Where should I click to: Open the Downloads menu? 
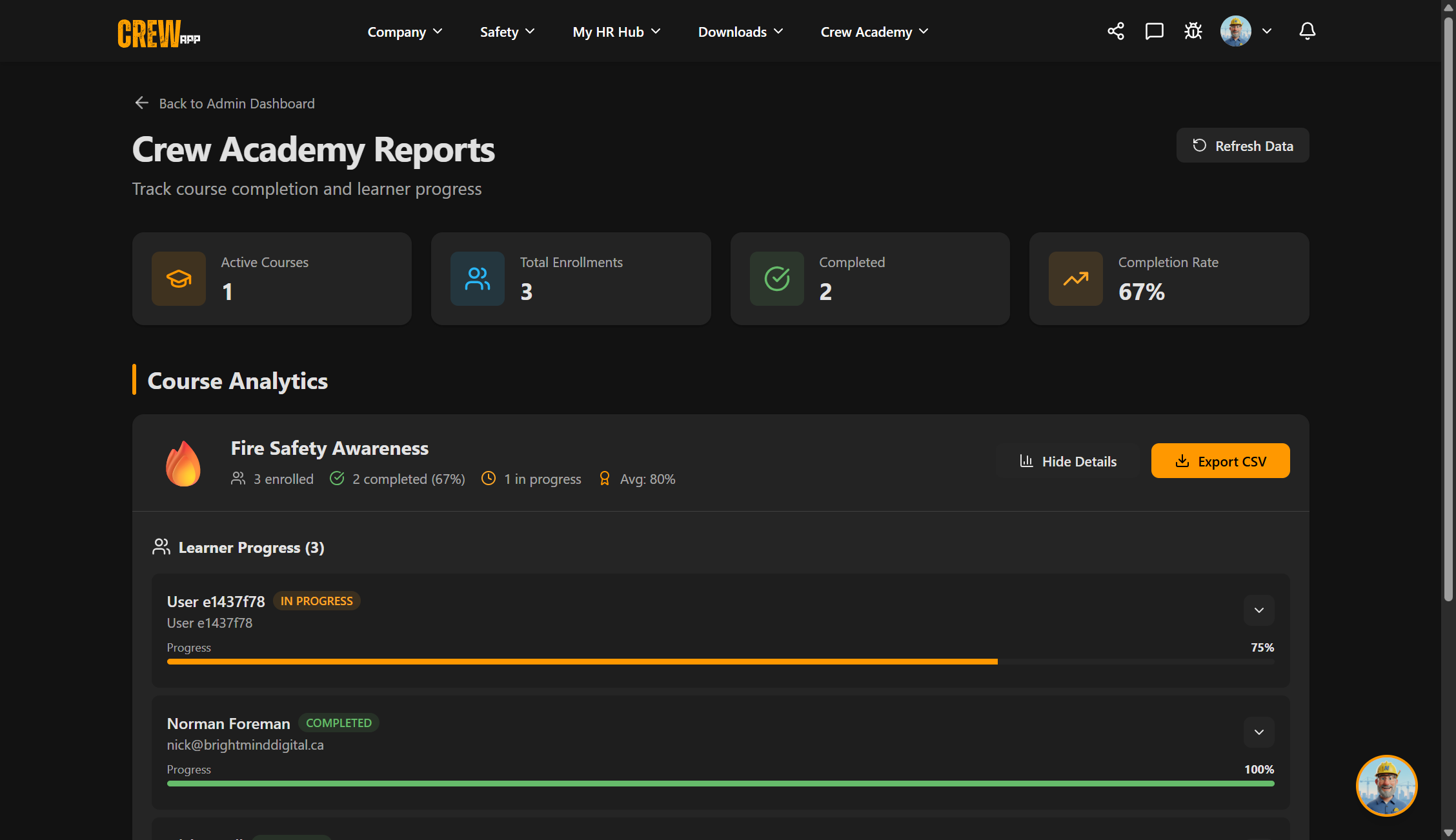740,31
